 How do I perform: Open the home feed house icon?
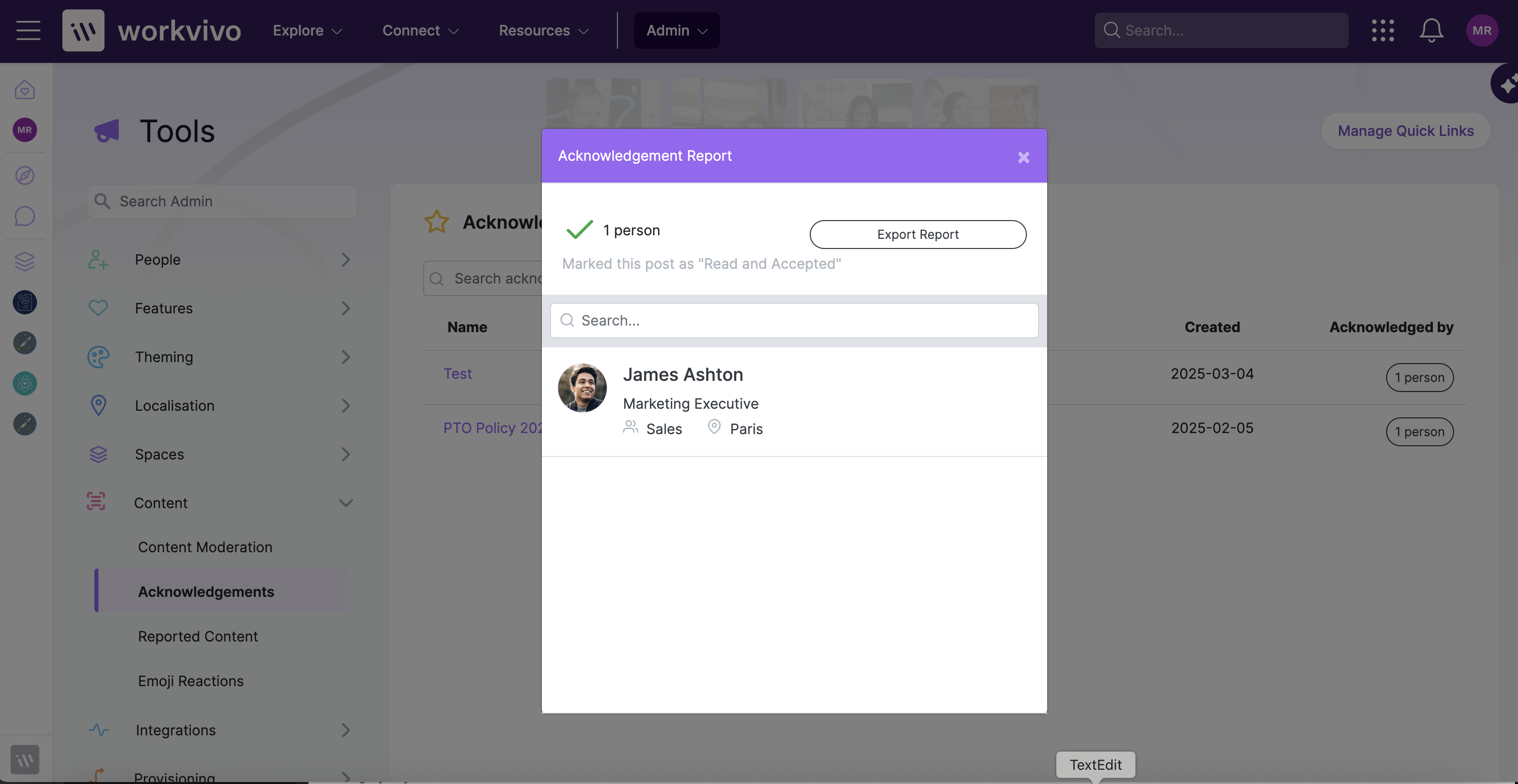24,90
